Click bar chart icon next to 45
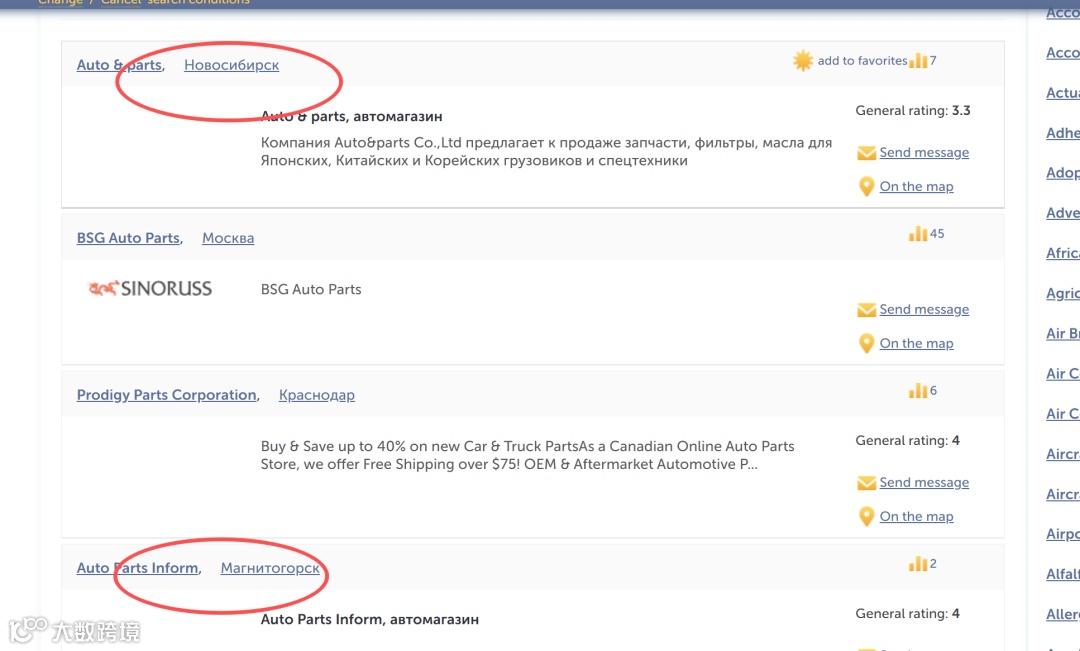This screenshot has height=651, width=1080. point(917,234)
